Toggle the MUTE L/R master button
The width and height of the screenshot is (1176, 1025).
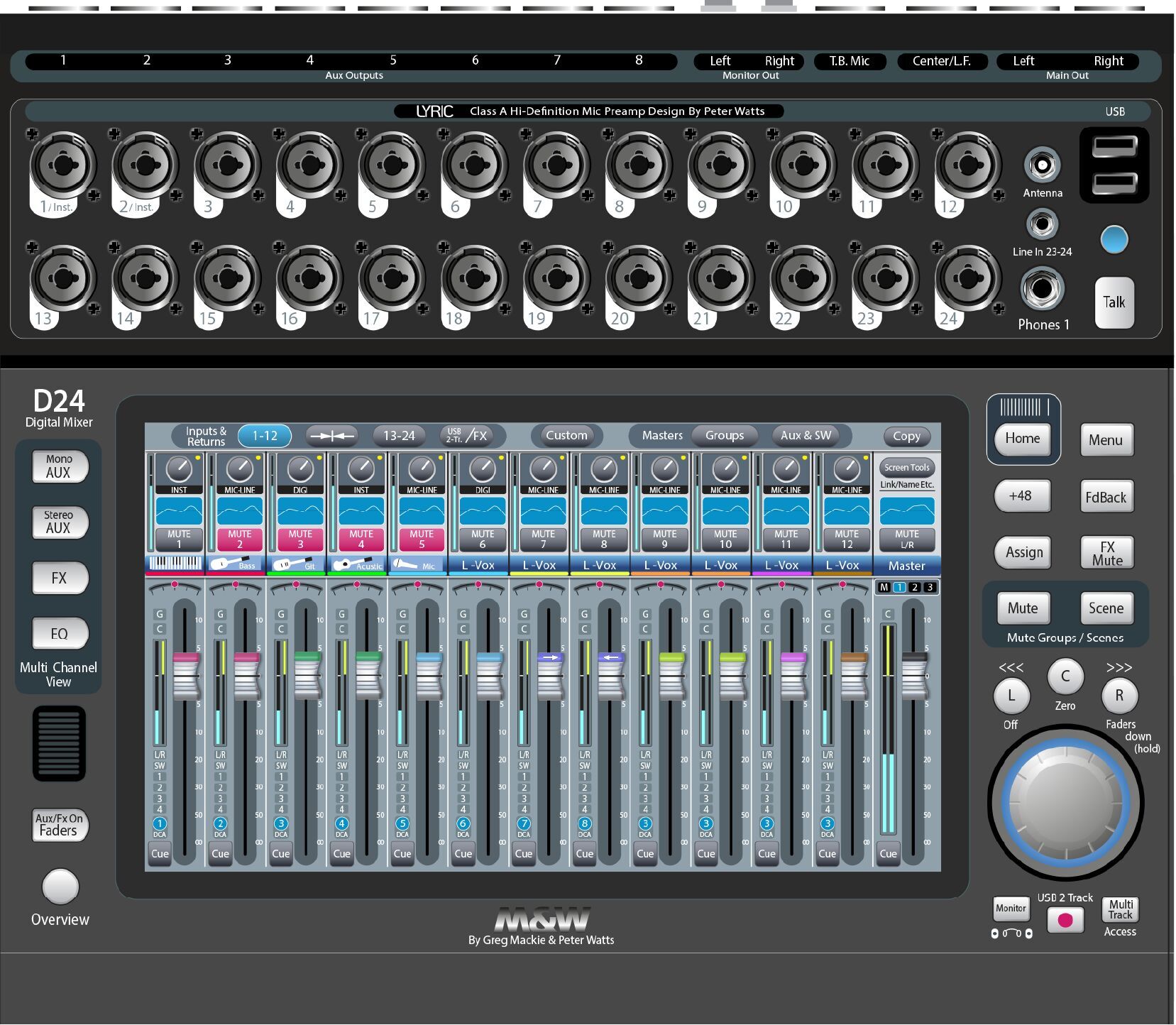(x=907, y=539)
